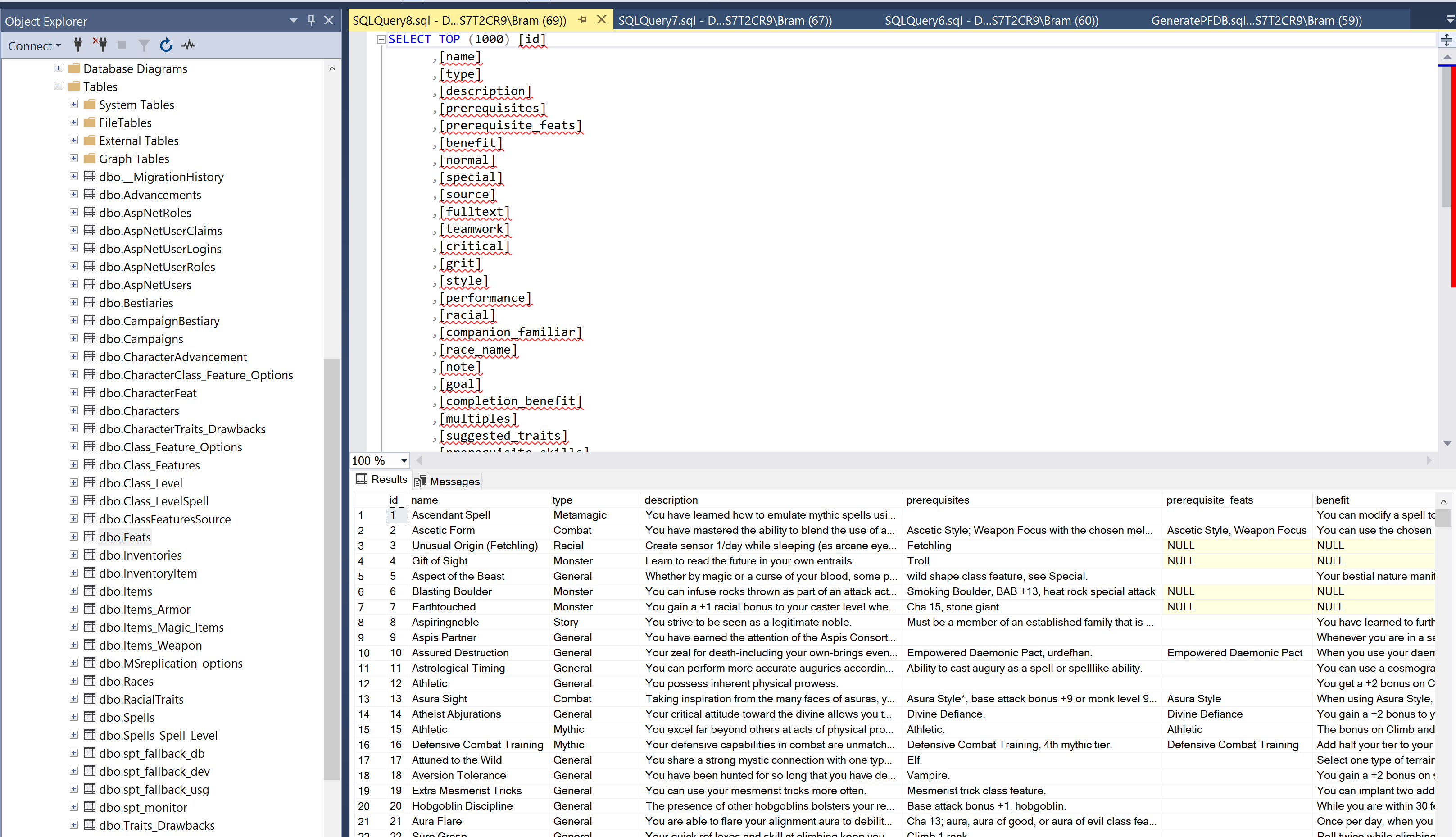Click the pin icon in Object Explorer header
1456x837 pixels.
click(x=311, y=20)
